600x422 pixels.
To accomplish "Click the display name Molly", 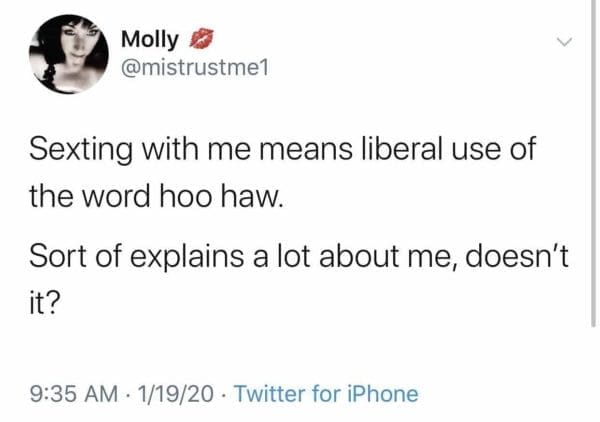I will point(149,40).
